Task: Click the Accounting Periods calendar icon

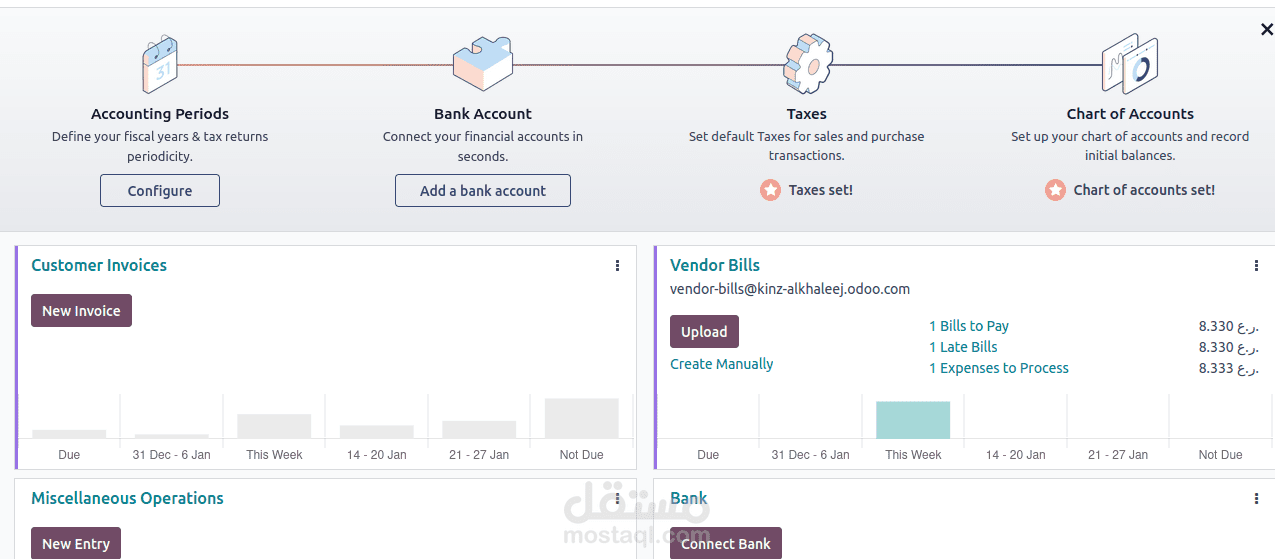Action: click(x=160, y=64)
